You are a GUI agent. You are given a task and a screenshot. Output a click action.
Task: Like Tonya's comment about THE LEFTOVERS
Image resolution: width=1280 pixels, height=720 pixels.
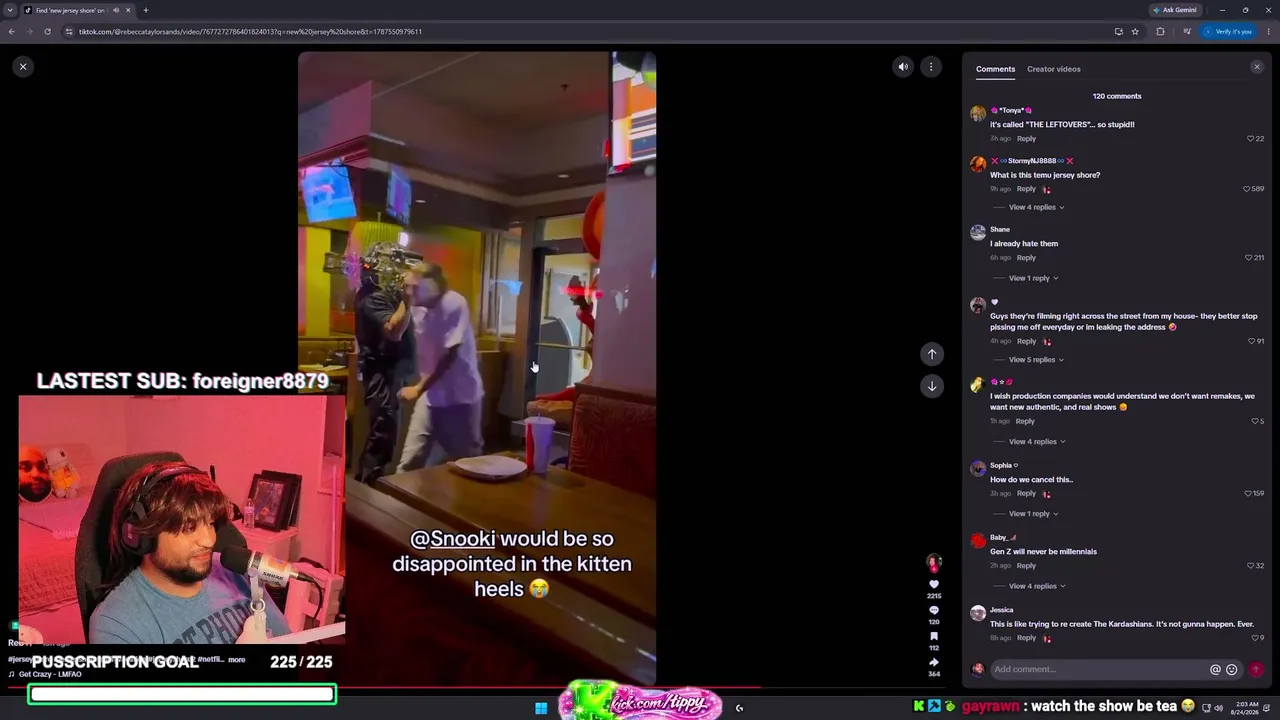1250,139
